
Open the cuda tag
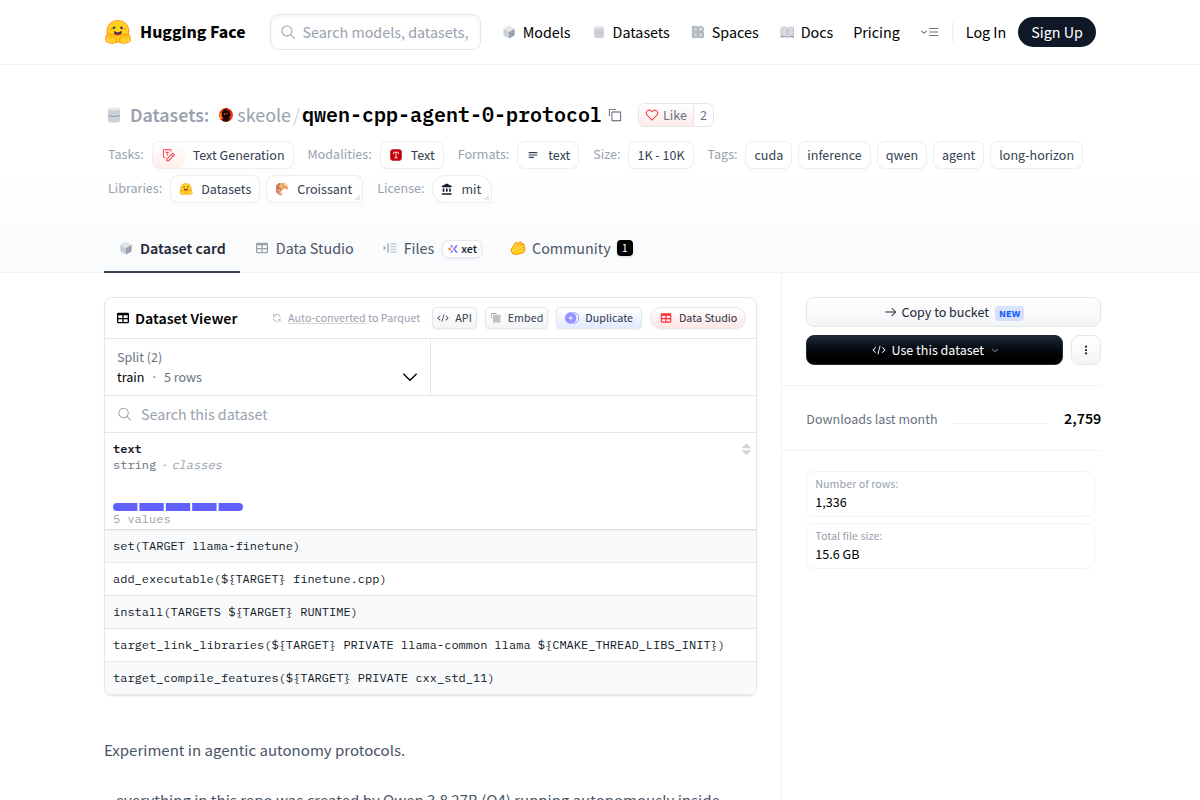(x=768, y=155)
